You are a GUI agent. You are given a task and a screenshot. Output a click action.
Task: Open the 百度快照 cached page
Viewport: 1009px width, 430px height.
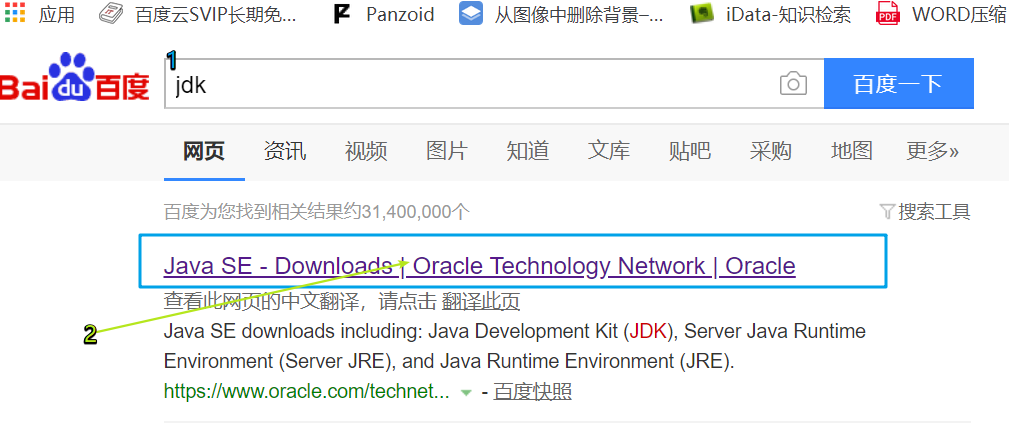tap(532, 391)
